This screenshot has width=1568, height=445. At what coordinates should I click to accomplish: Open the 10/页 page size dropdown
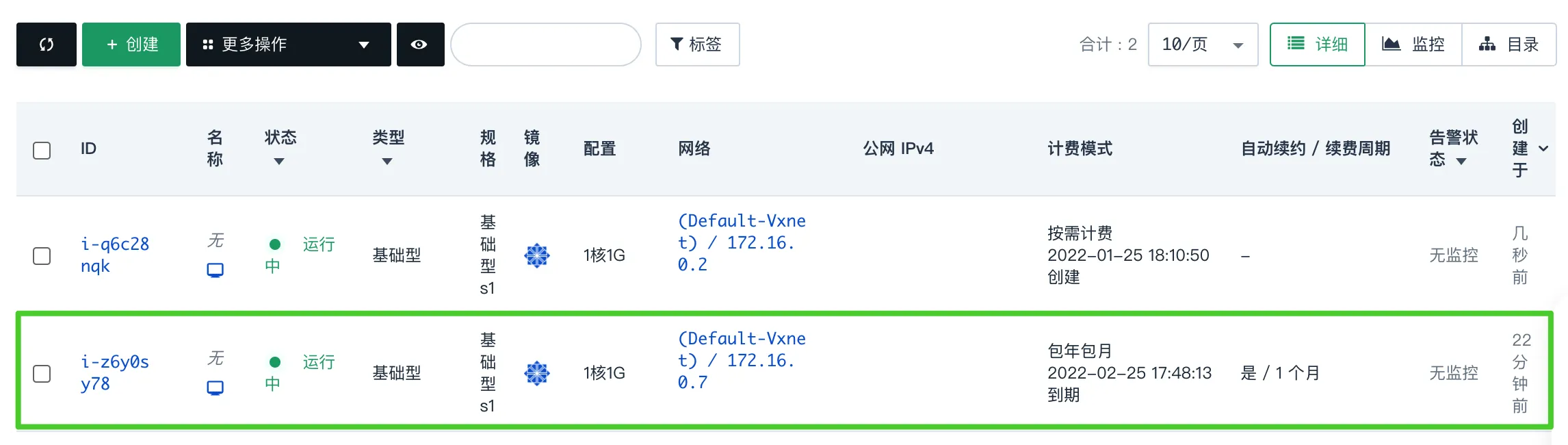tap(1203, 44)
